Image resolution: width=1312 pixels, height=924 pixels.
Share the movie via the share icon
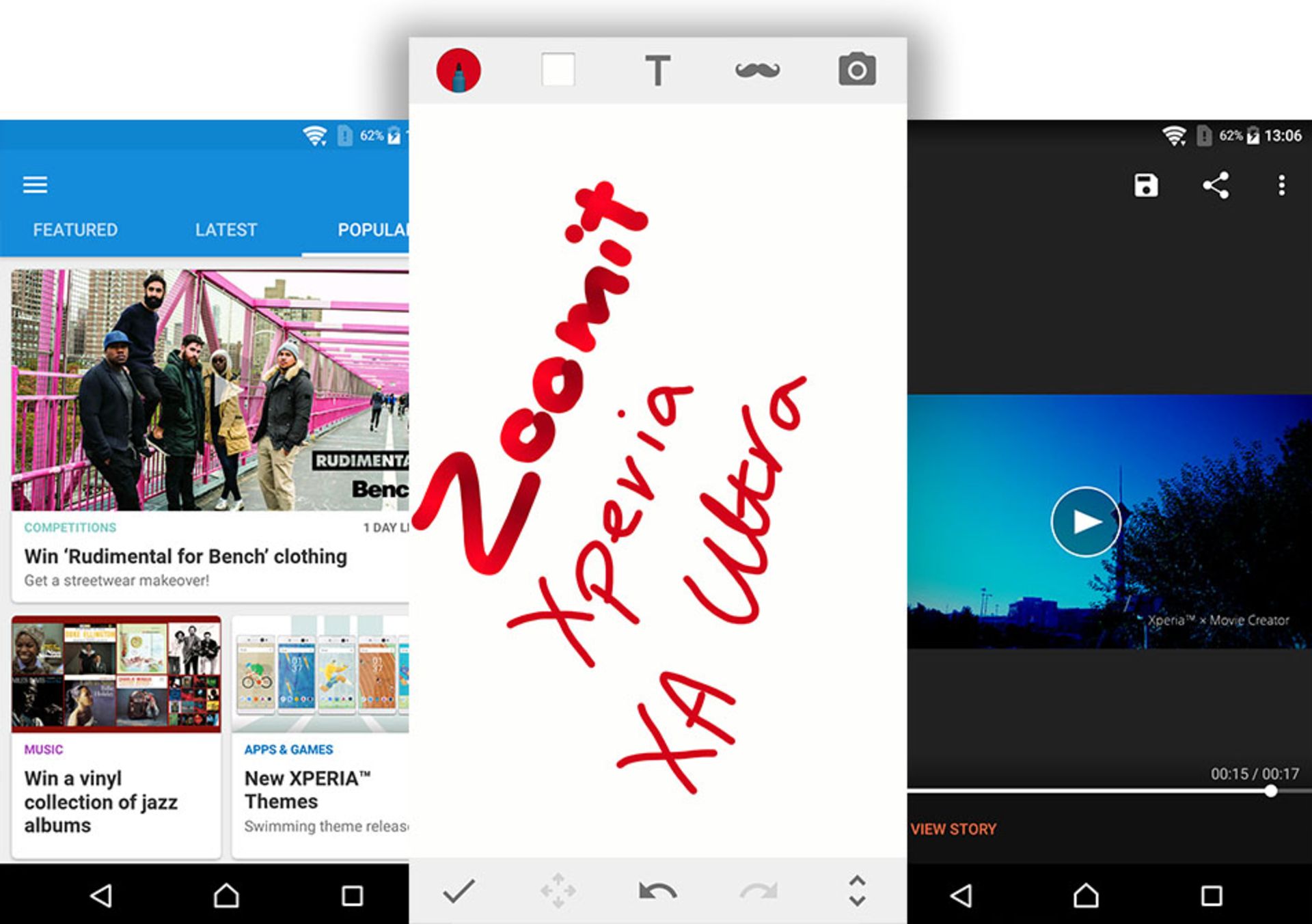tap(1216, 185)
